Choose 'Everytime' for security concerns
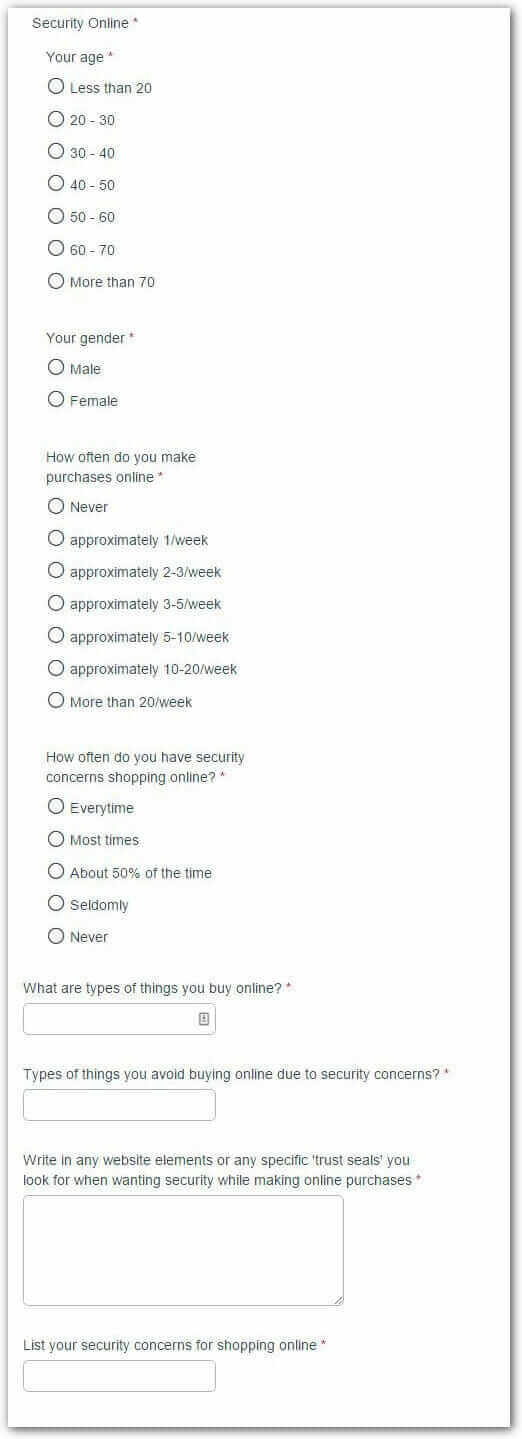 click(x=56, y=807)
